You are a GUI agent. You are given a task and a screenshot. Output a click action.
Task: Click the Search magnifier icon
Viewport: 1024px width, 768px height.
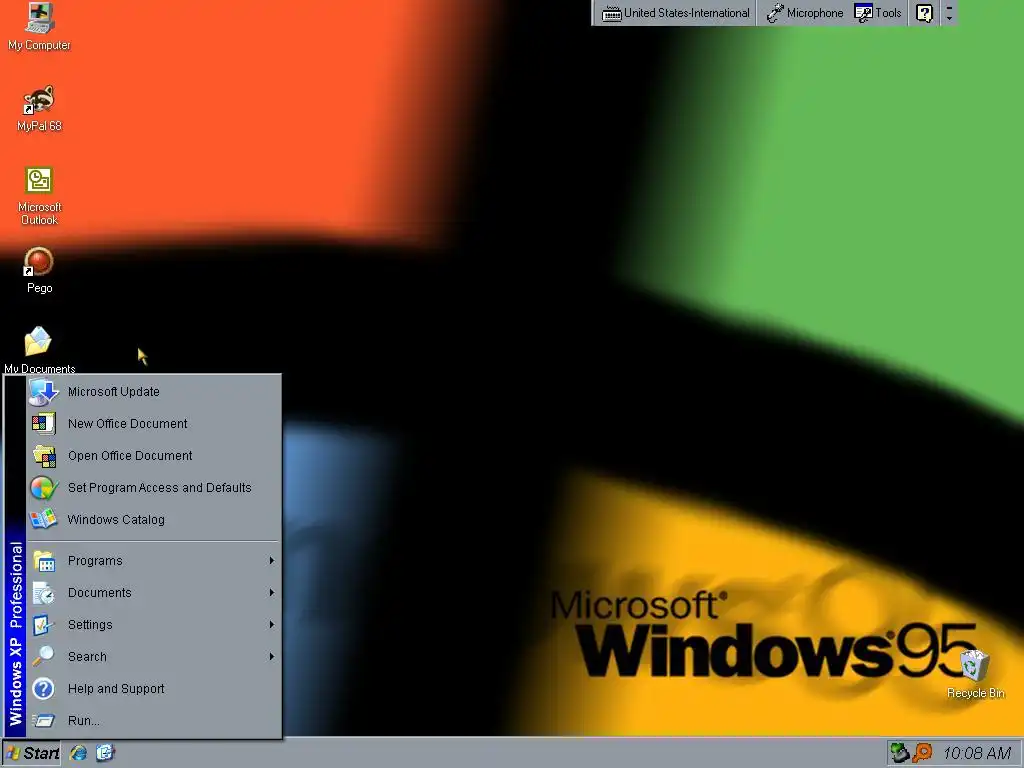pyautogui.click(x=43, y=656)
